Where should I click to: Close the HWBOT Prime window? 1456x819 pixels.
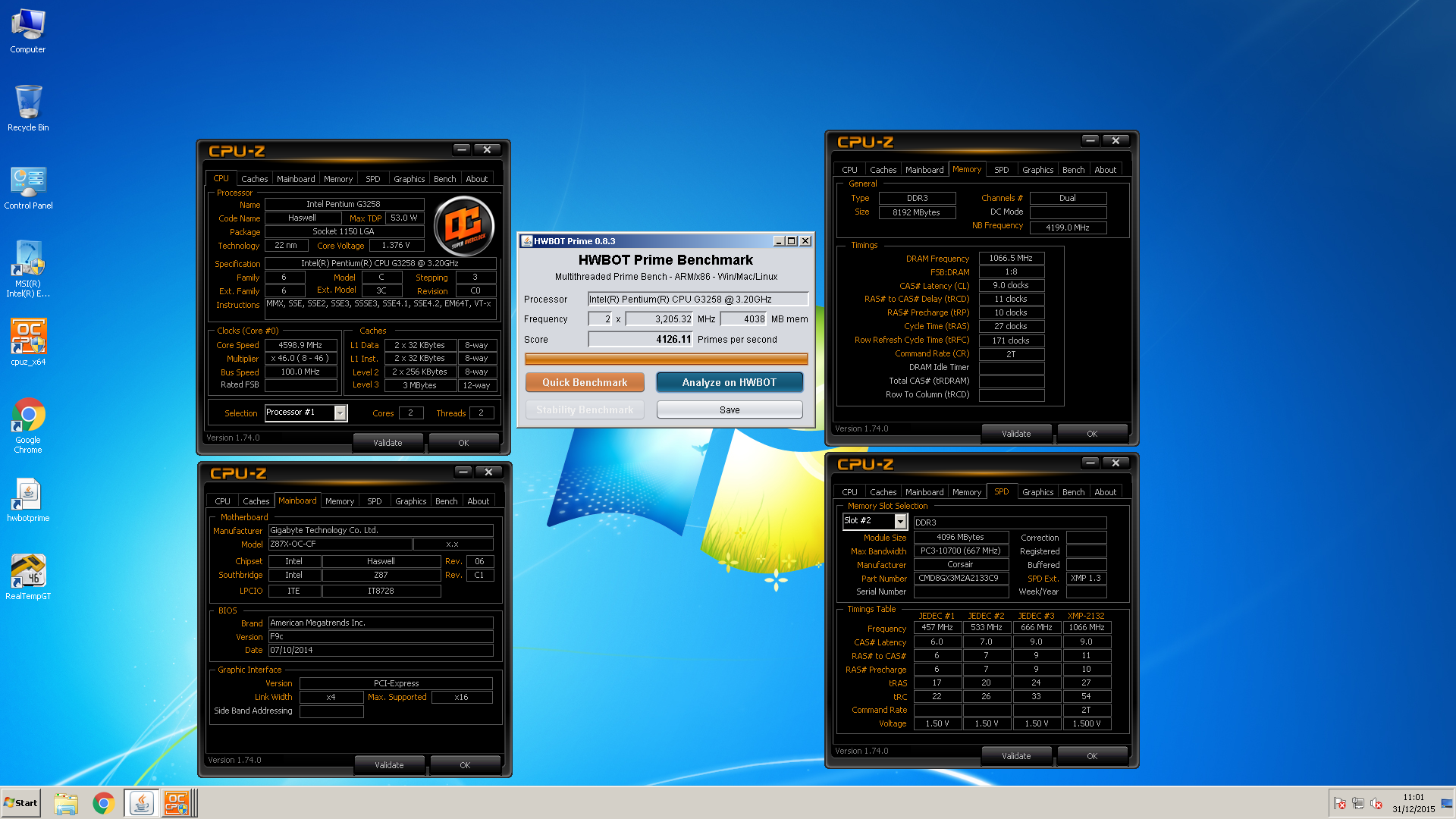805,241
